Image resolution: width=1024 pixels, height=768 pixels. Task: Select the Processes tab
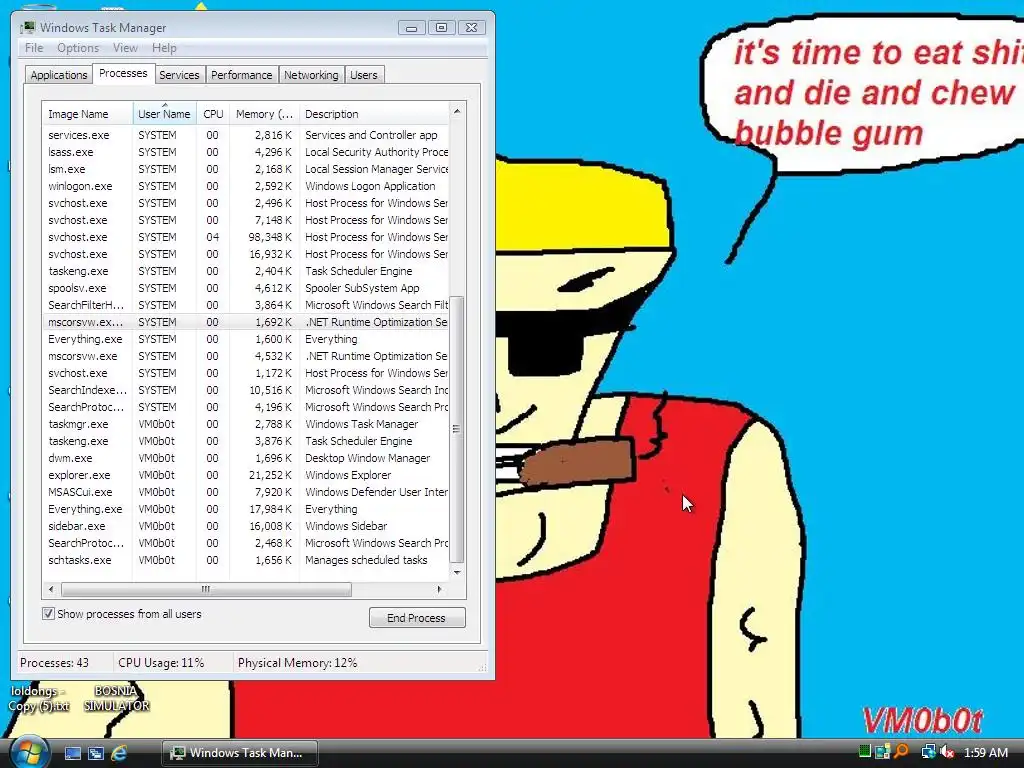[123, 73]
